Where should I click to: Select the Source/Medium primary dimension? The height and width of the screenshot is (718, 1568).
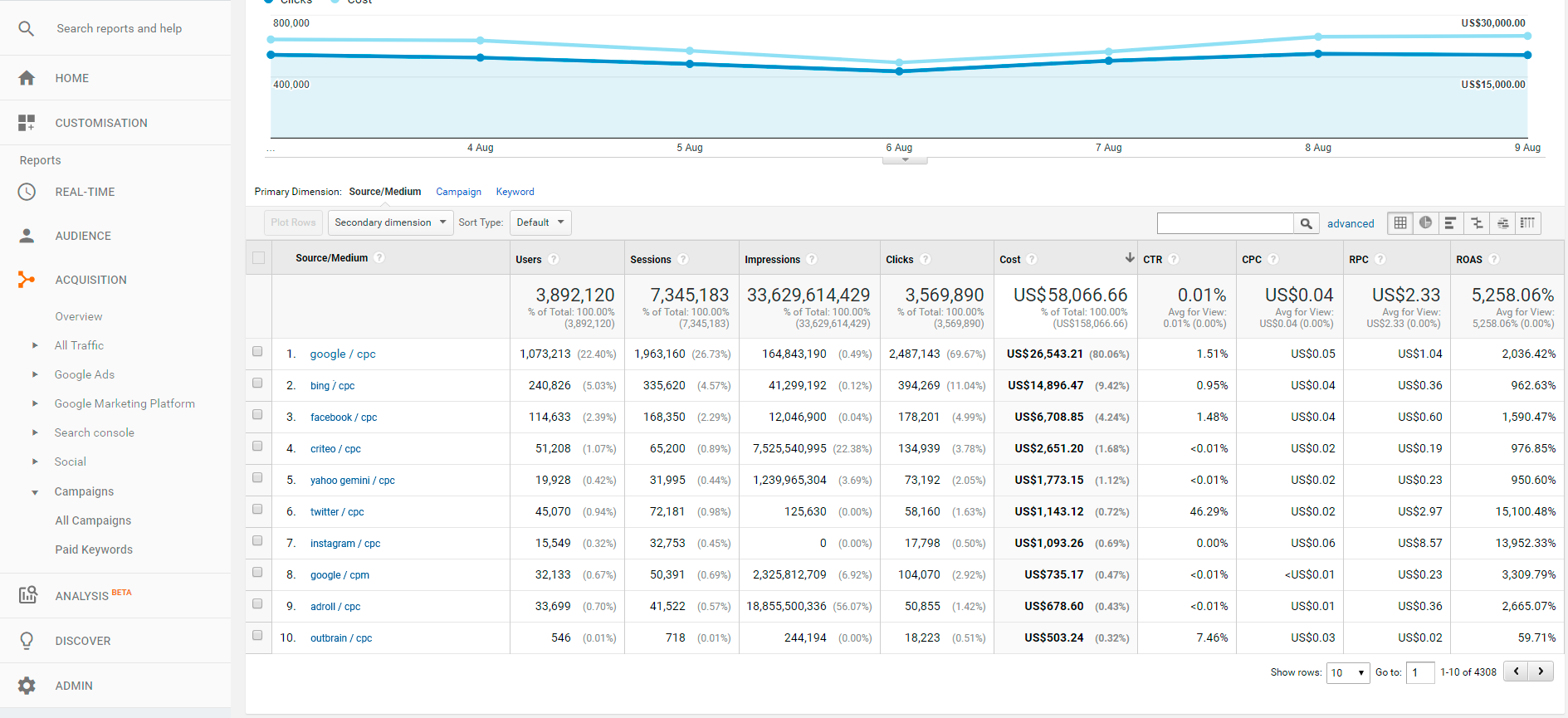(385, 192)
